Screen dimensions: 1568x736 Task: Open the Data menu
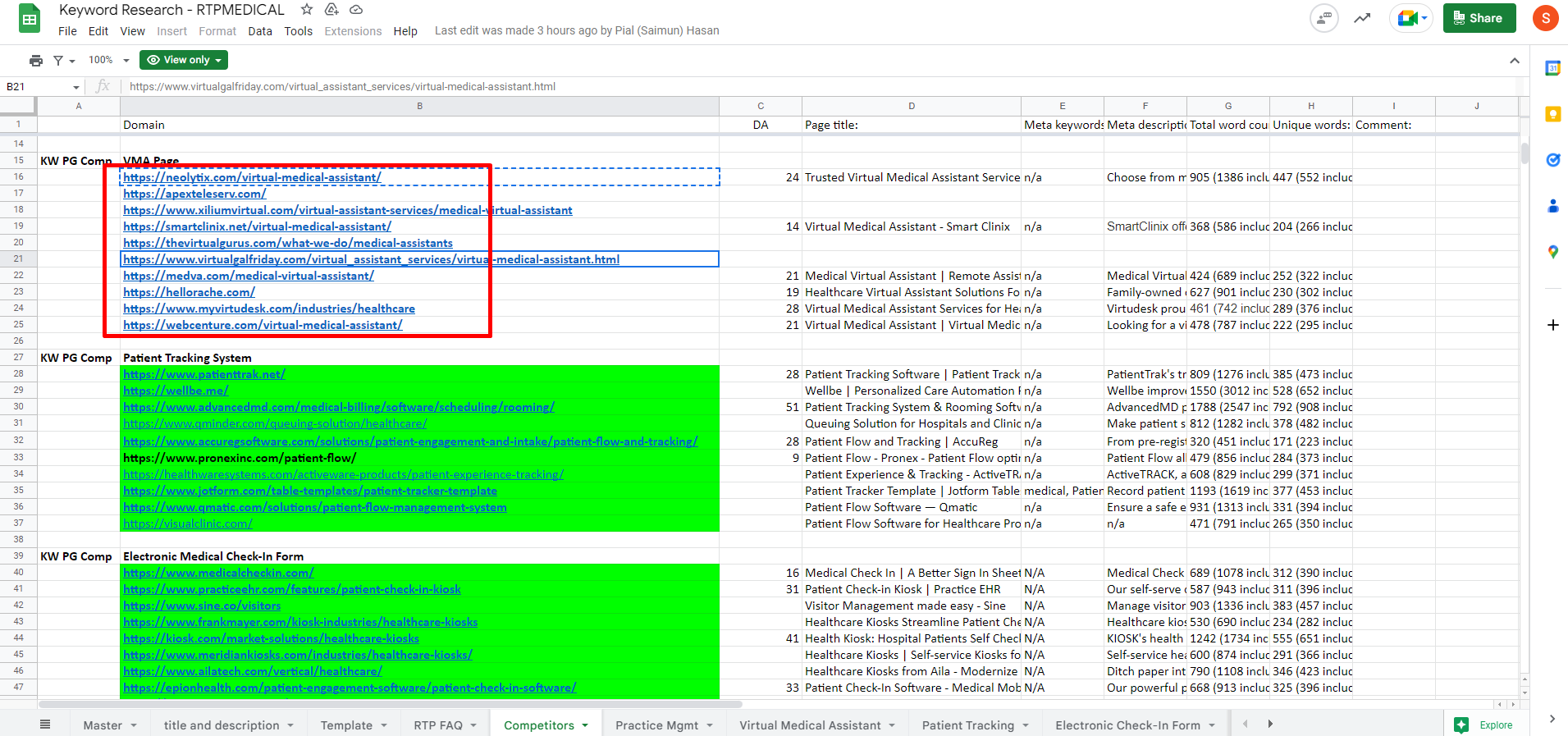[260, 31]
